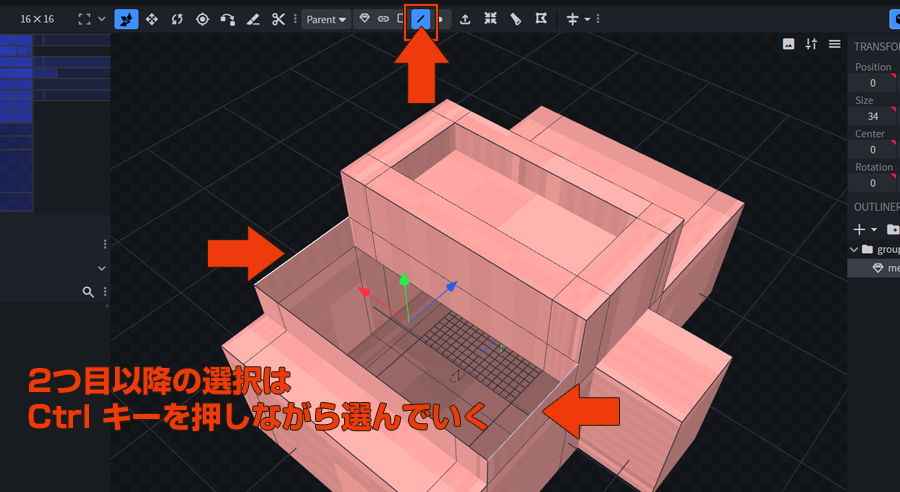Click the add group folder button
The width and height of the screenshot is (900, 492).
[892, 229]
